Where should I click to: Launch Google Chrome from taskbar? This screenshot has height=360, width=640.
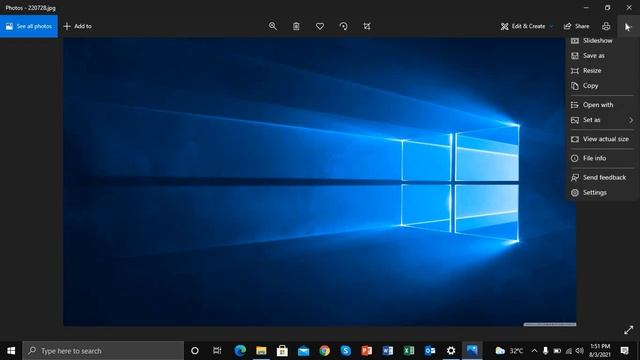[x=324, y=351]
